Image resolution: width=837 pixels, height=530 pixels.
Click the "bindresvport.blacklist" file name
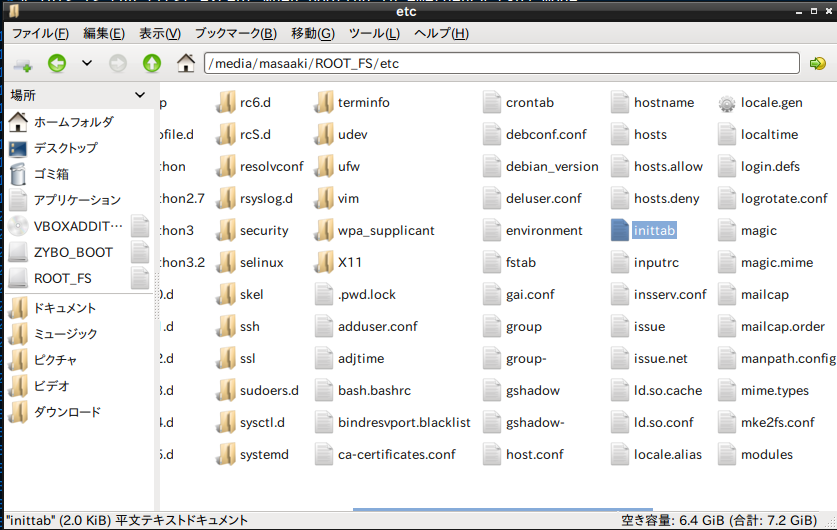click(404, 423)
